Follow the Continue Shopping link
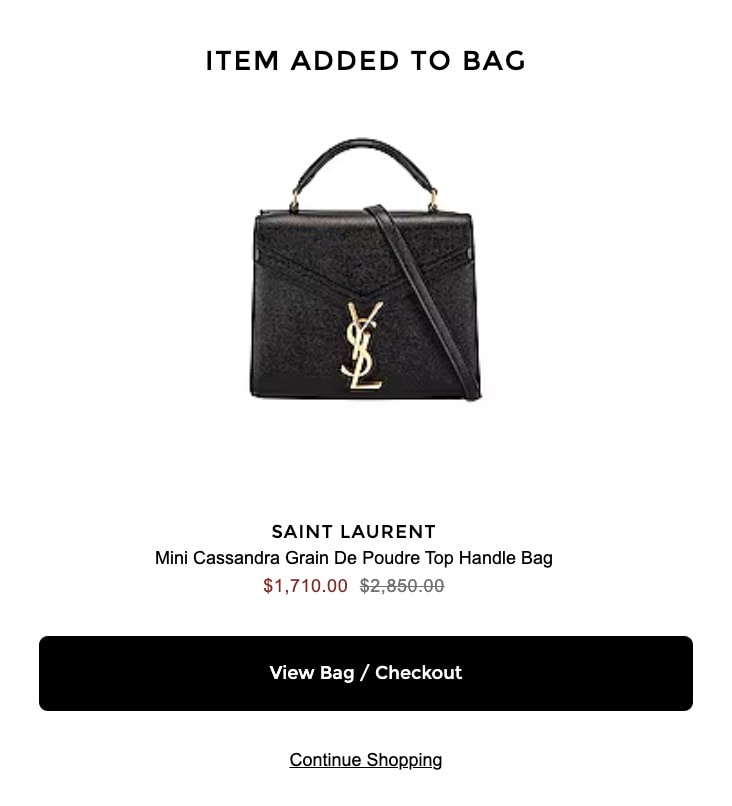This screenshot has width=732, height=806. click(x=365, y=760)
